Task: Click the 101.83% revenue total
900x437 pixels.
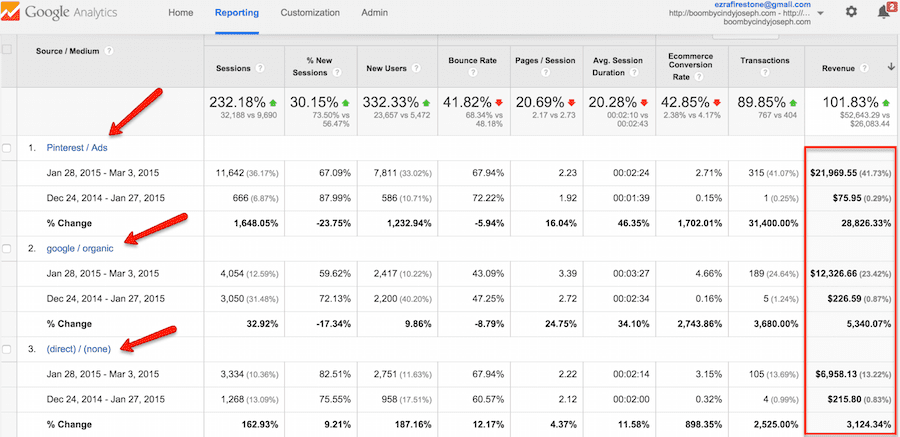Action: point(850,103)
